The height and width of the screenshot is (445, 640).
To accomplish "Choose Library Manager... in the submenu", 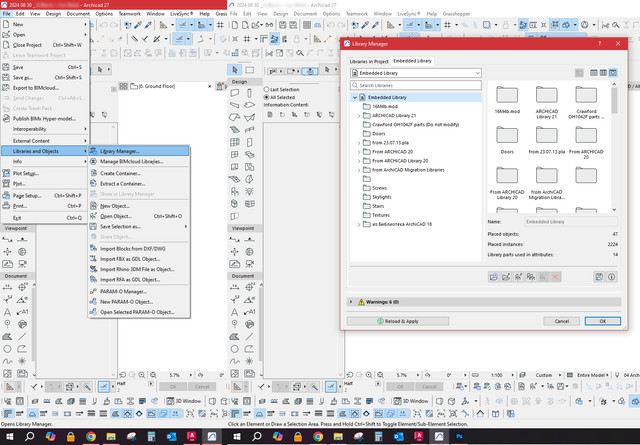I will 139,151.
